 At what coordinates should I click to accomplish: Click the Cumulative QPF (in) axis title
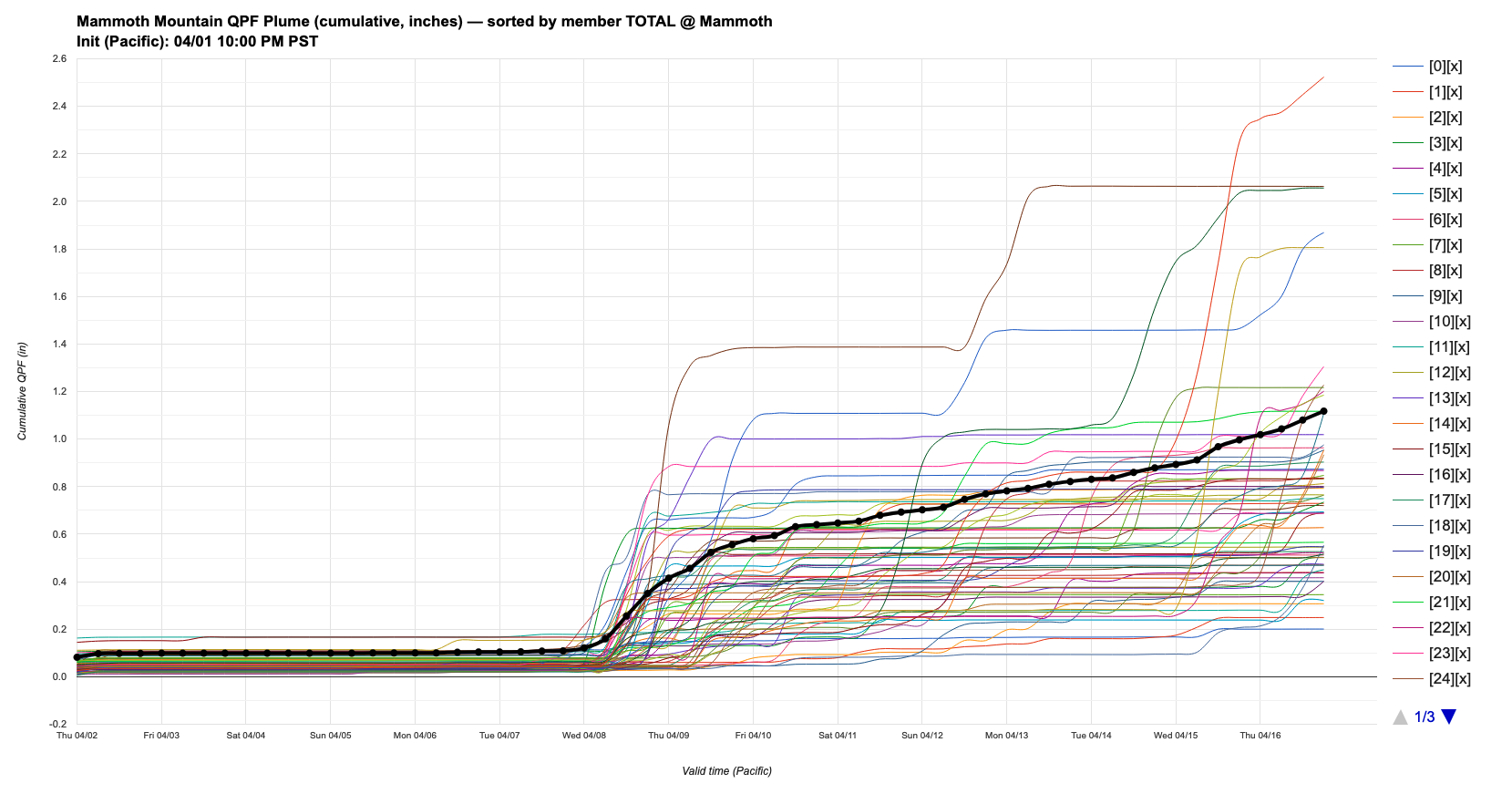22,391
